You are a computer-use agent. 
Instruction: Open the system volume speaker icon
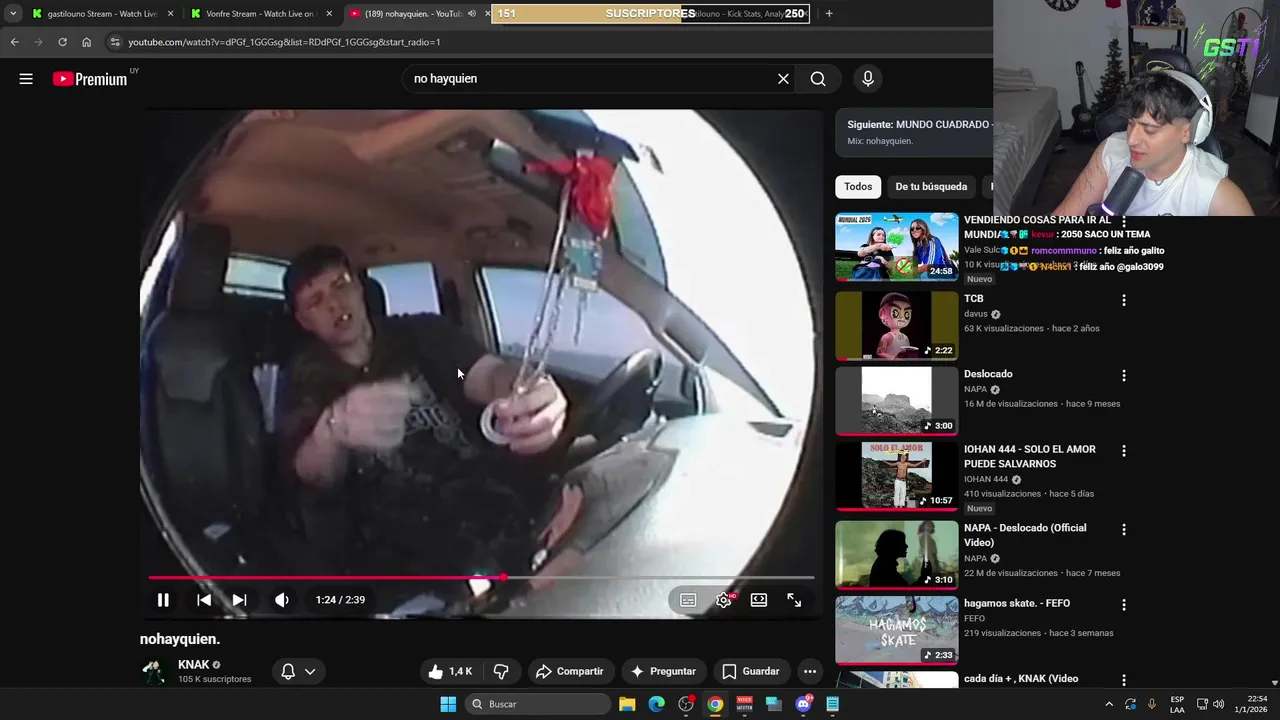[x=1218, y=704]
